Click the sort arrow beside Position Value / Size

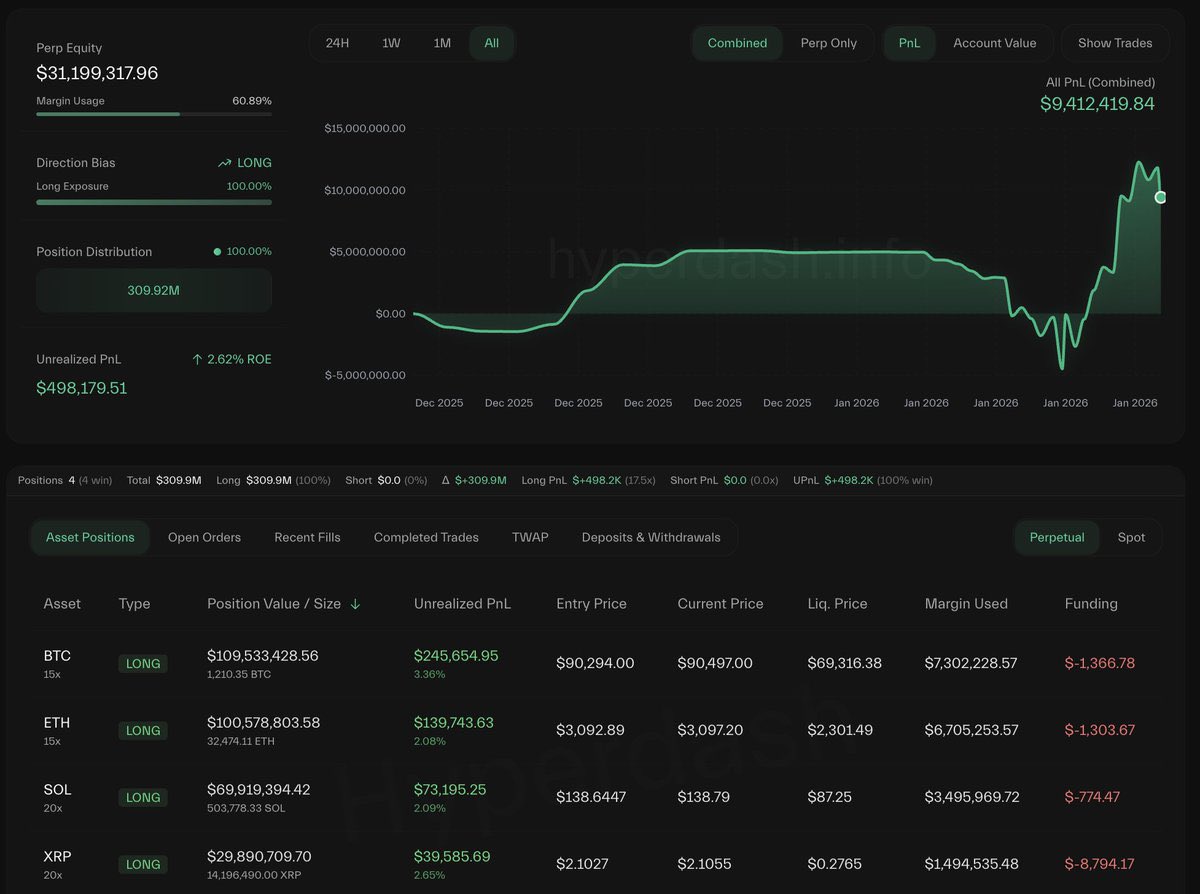(x=355, y=604)
